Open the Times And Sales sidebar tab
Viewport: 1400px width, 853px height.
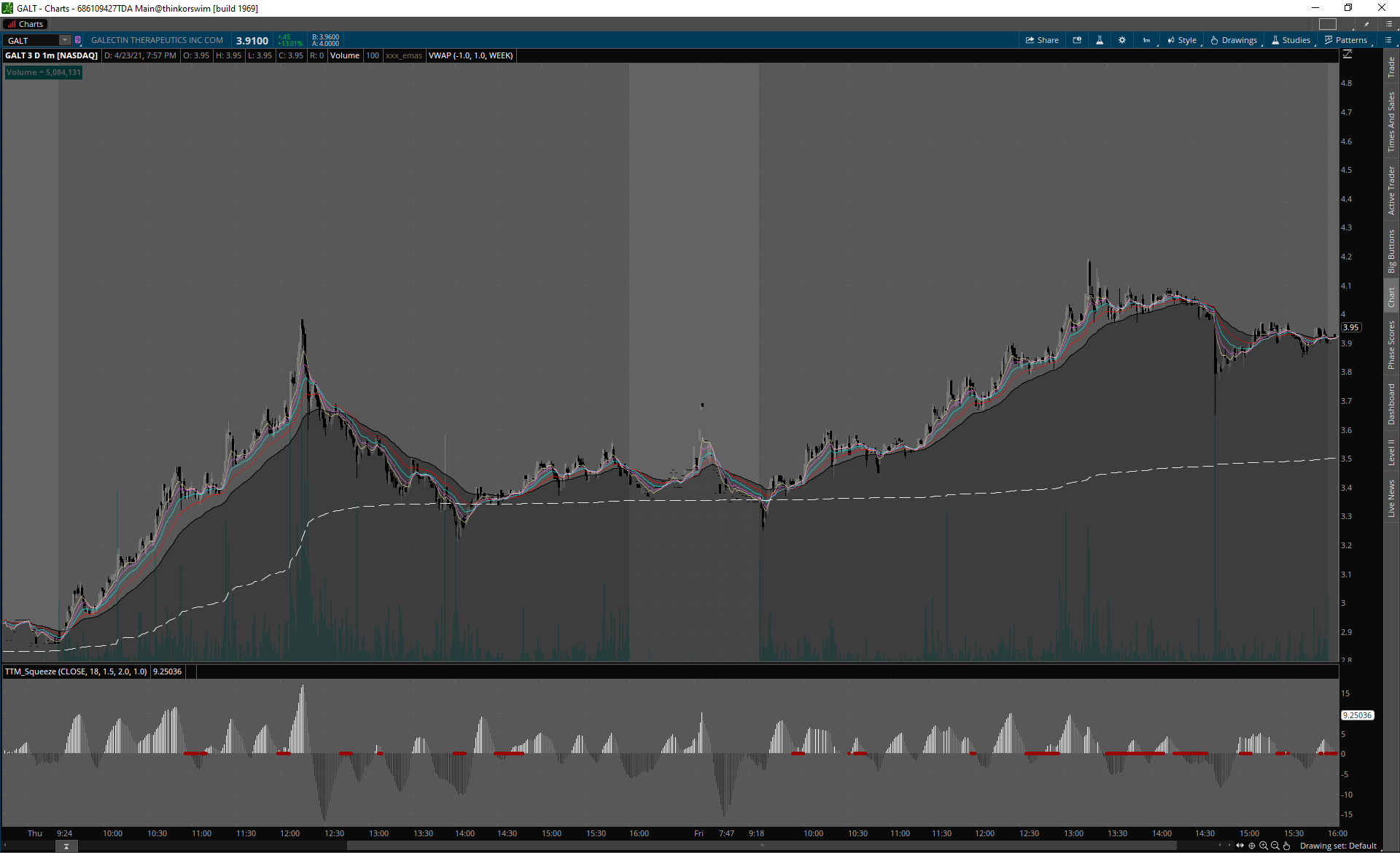click(x=1391, y=122)
